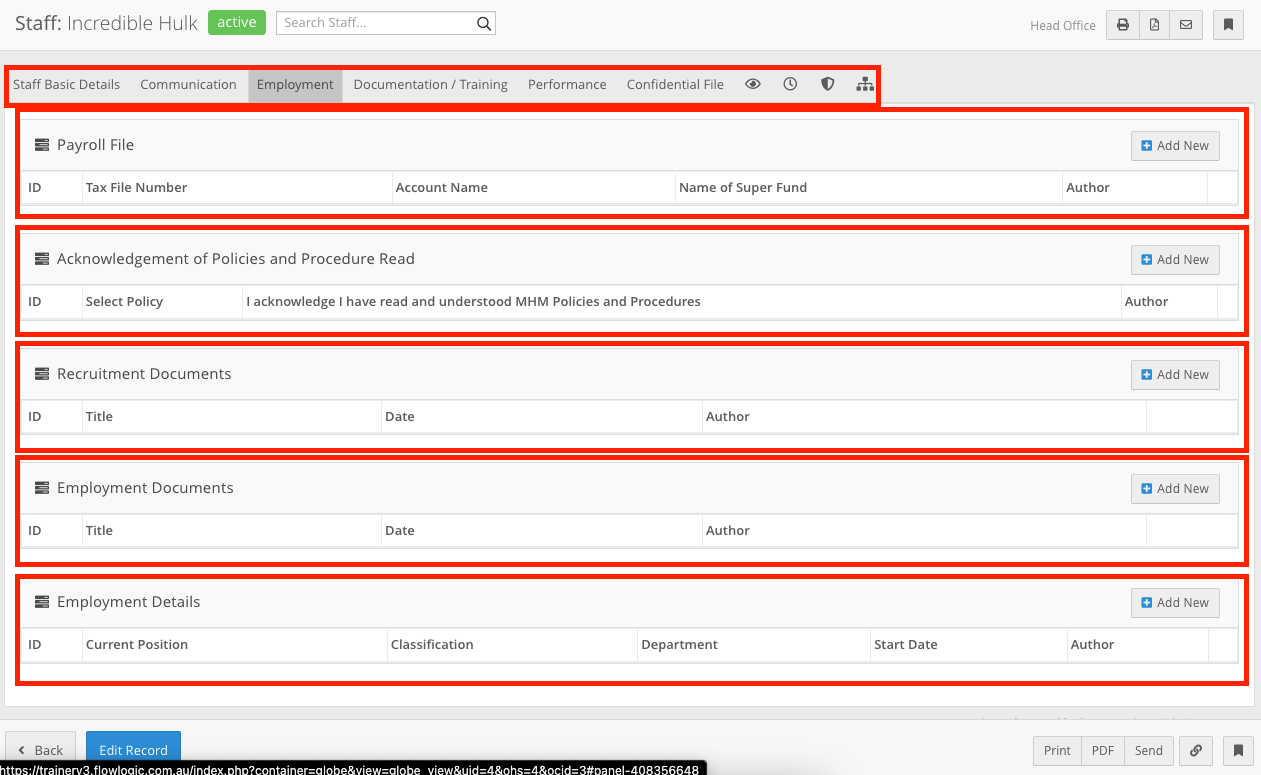Click the magnifier icon in Search Staff box
The image size is (1261, 775).
pyautogui.click(x=483, y=23)
